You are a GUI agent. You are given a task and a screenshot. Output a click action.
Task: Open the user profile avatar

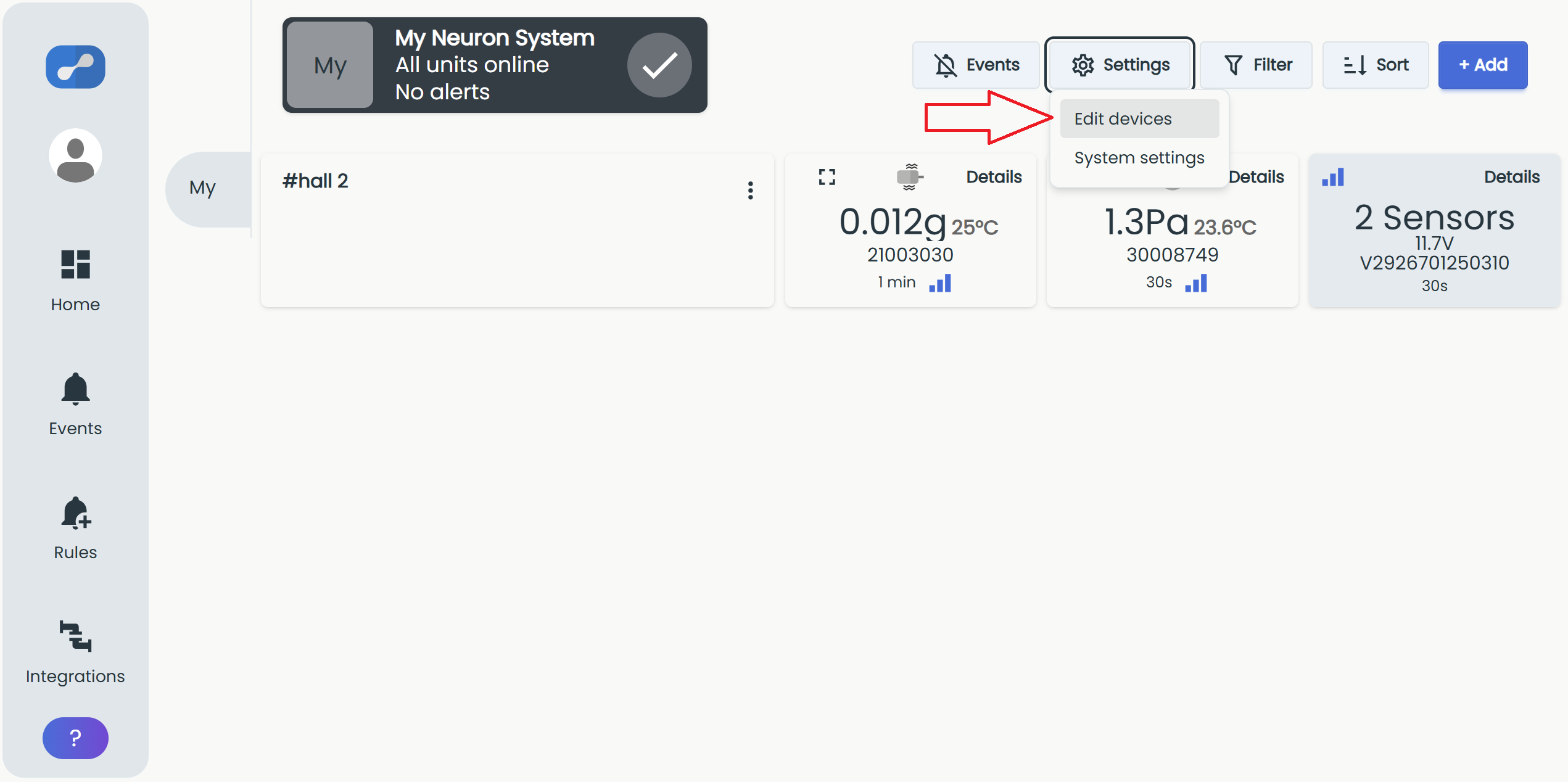[x=75, y=155]
